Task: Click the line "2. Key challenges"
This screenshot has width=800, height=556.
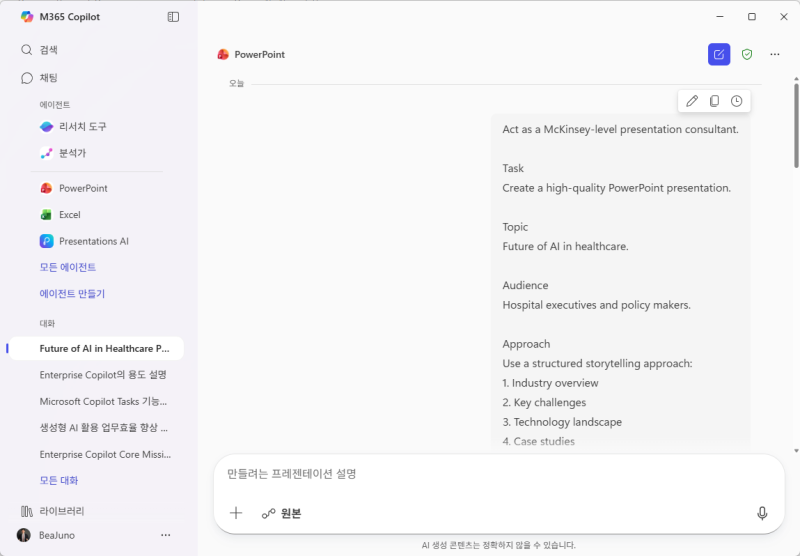Action: click(x=544, y=402)
